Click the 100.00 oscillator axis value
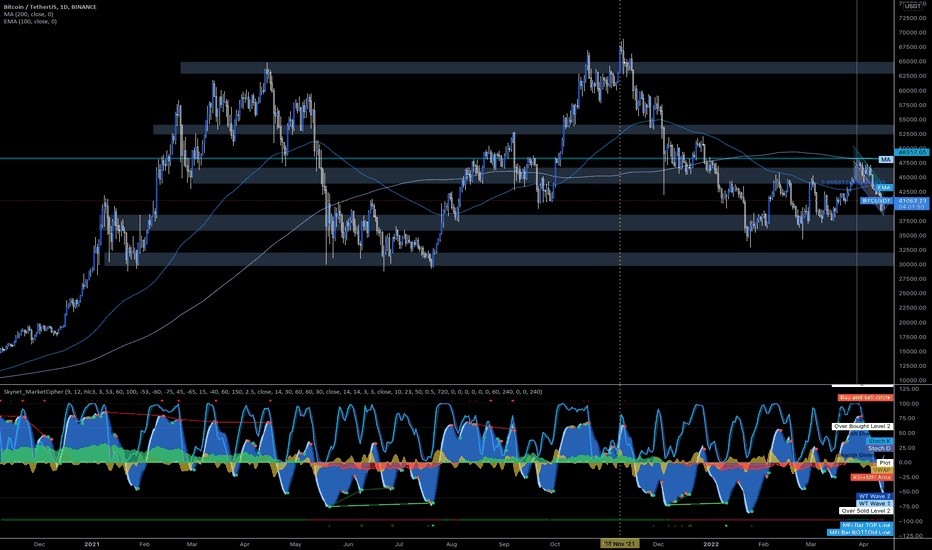 point(911,403)
